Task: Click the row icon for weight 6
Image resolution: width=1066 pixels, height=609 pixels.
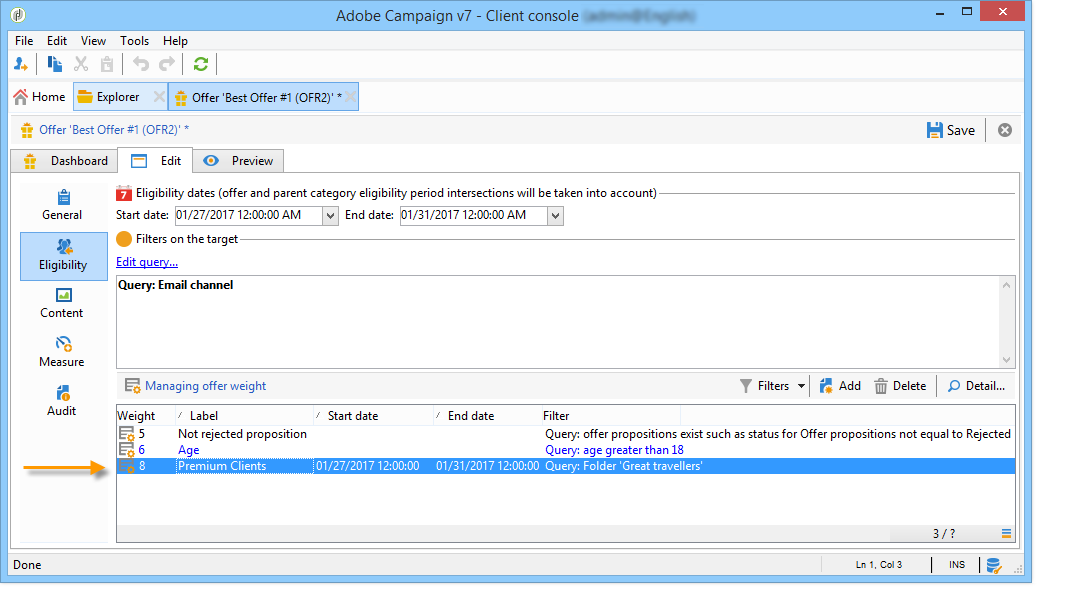Action: [126, 450]
